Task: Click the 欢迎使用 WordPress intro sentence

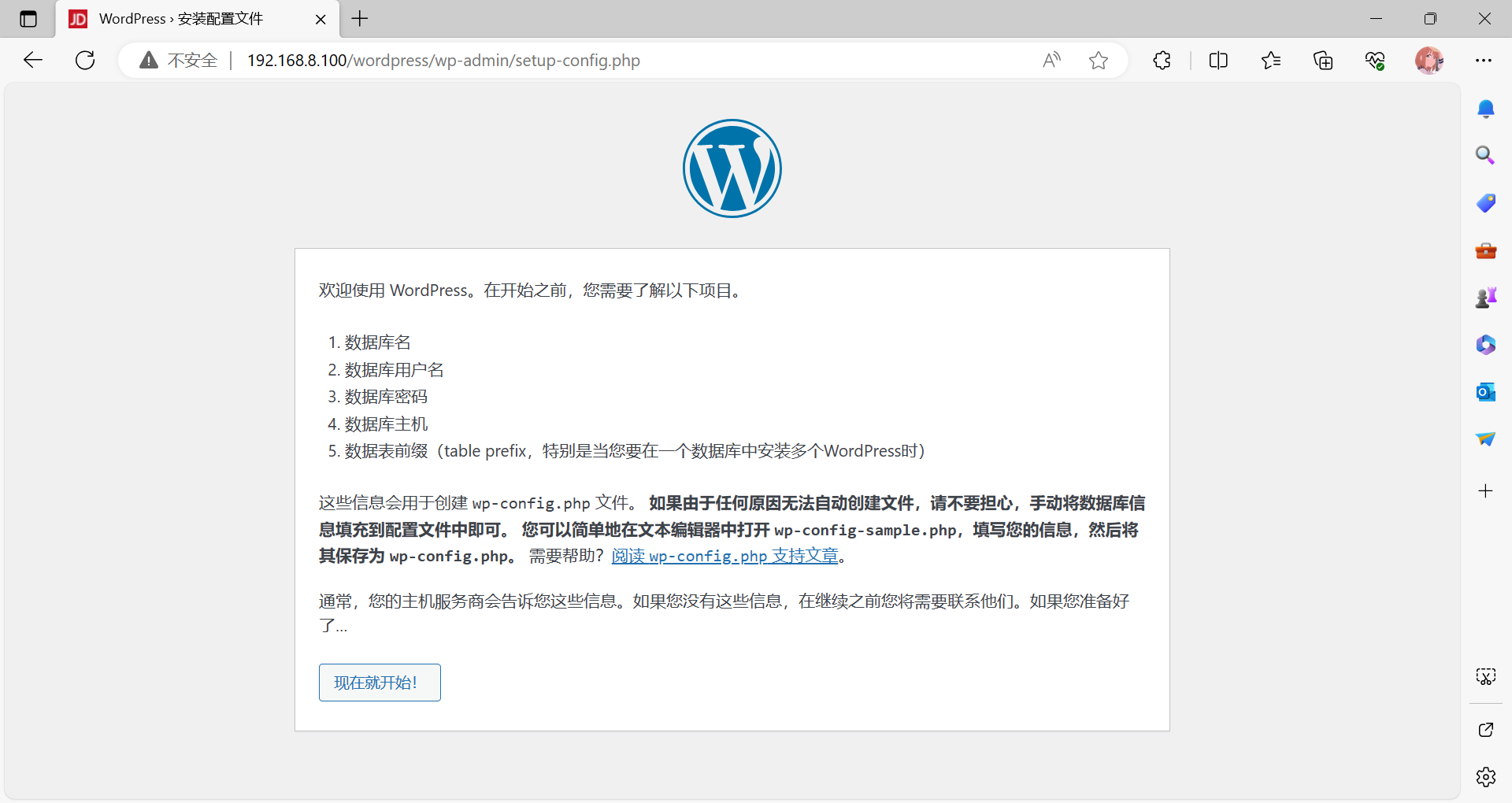Action: (532, 290)
